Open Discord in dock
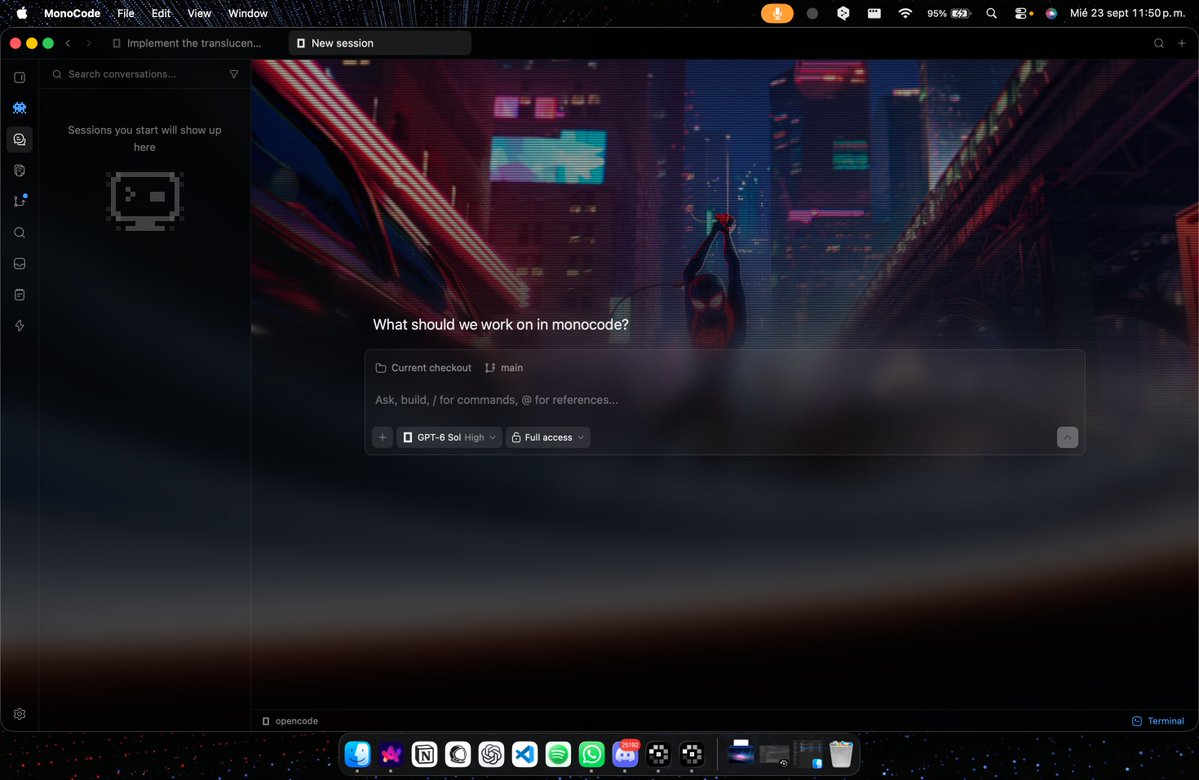Viewport: 1199px width, 780px height. tap(625, 754)
